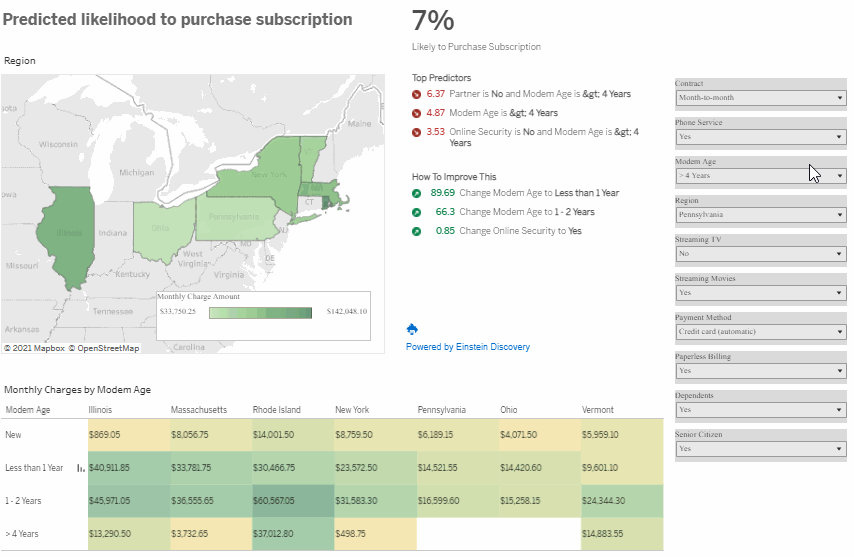Image resolution: width=854 pixels, height=557 pixels.
Task: Click red icon beside 3.53 Online Security predictor
Action: (x=416, y=132)
